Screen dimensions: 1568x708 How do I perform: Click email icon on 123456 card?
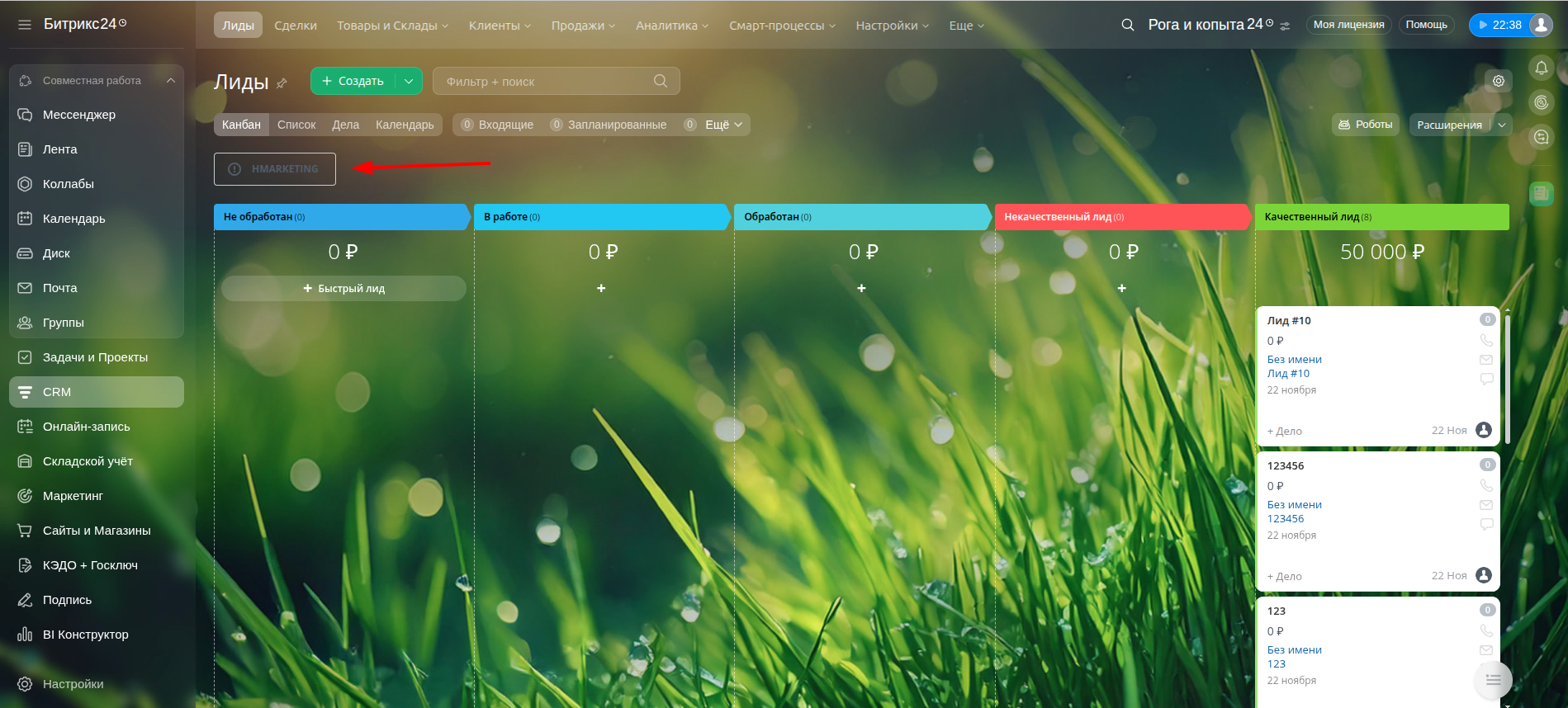point(1485,505)
